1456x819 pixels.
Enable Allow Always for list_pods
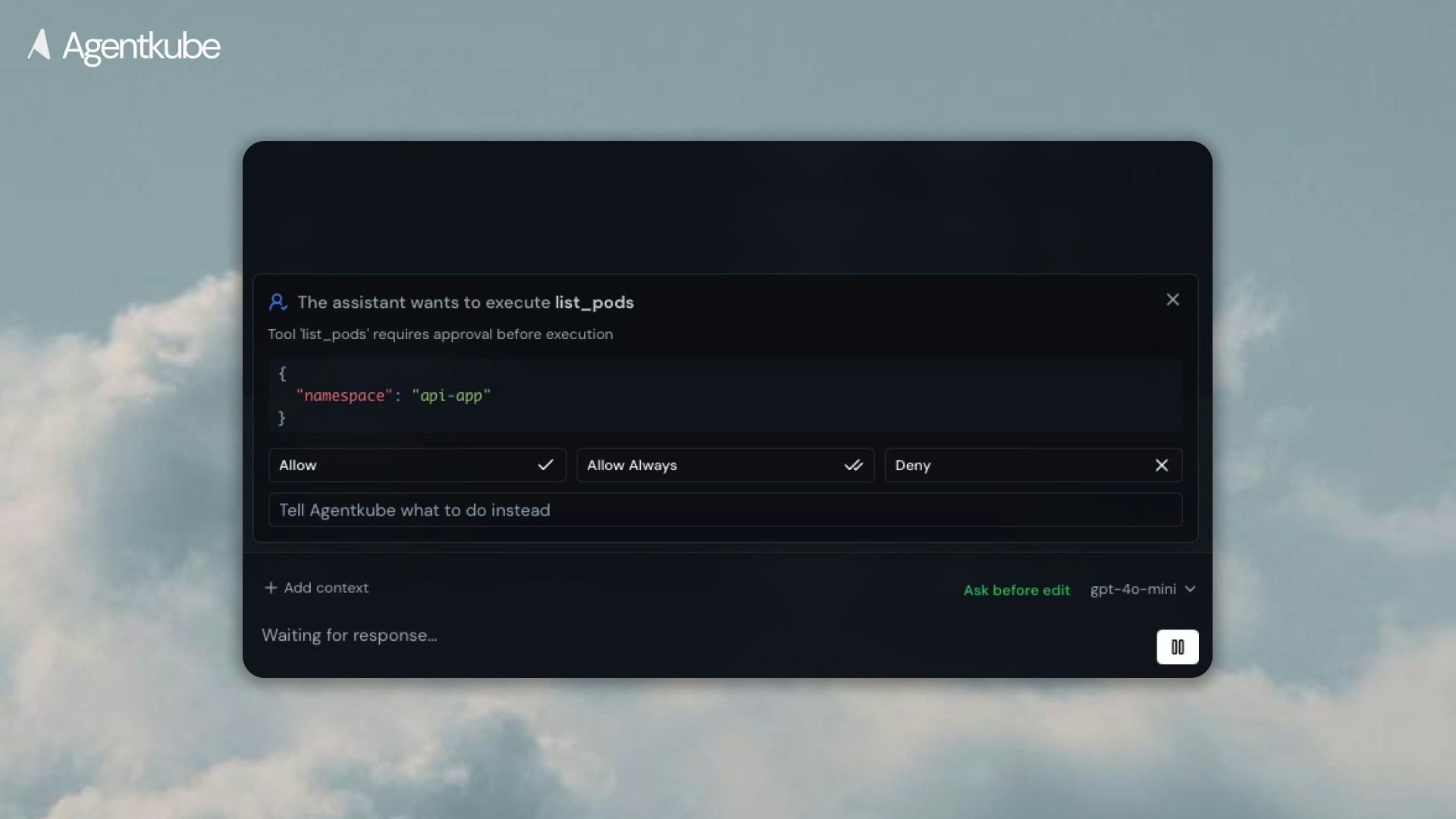coord(725,465)
